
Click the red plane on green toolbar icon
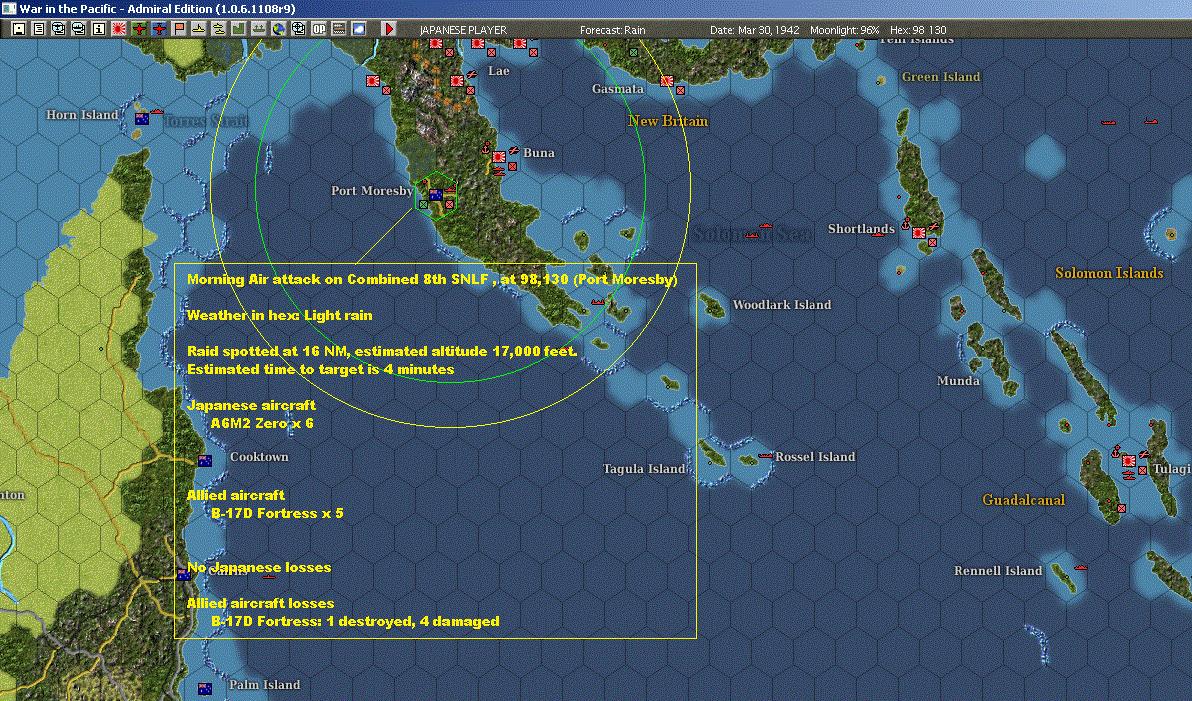(x=138, y=29)
